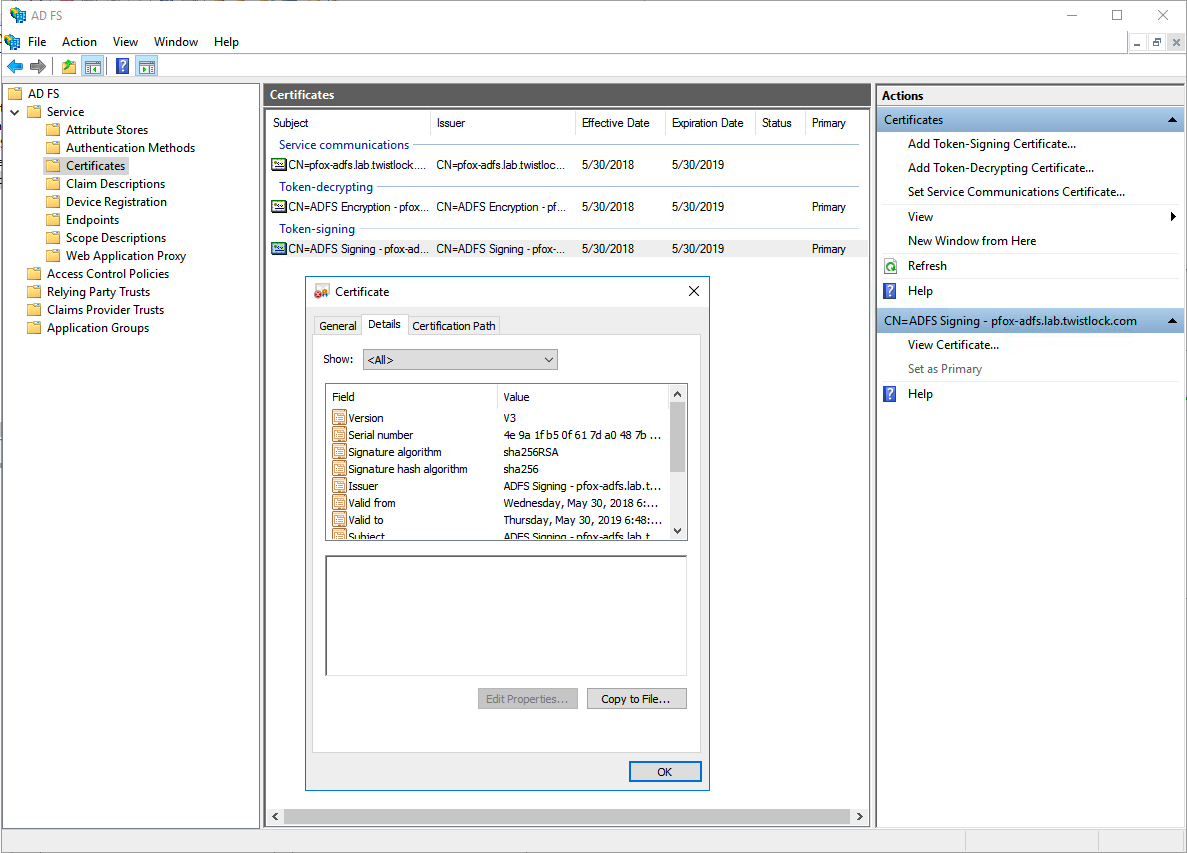Click the Signature hash algorithm field icon

tap(339, 469)
